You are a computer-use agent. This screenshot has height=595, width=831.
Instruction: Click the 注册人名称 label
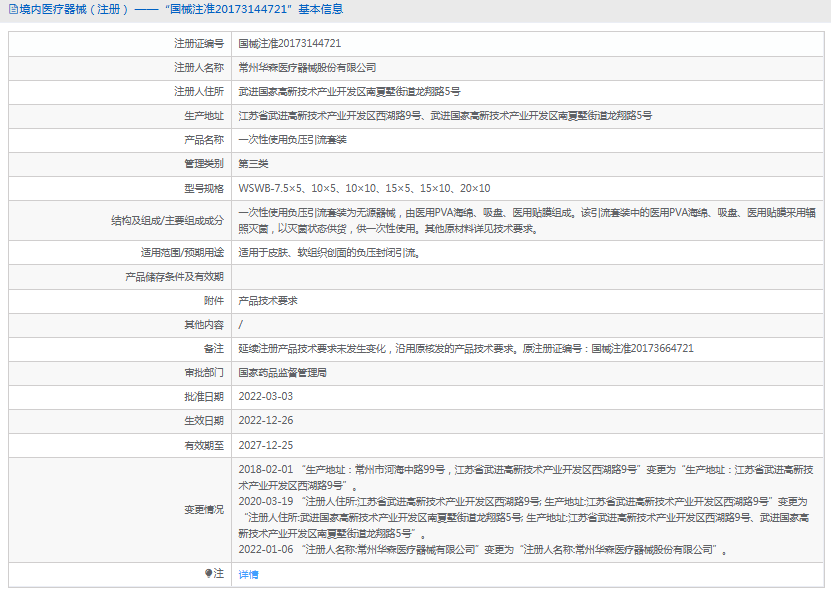pyautogui.click(x=199, y=68)
